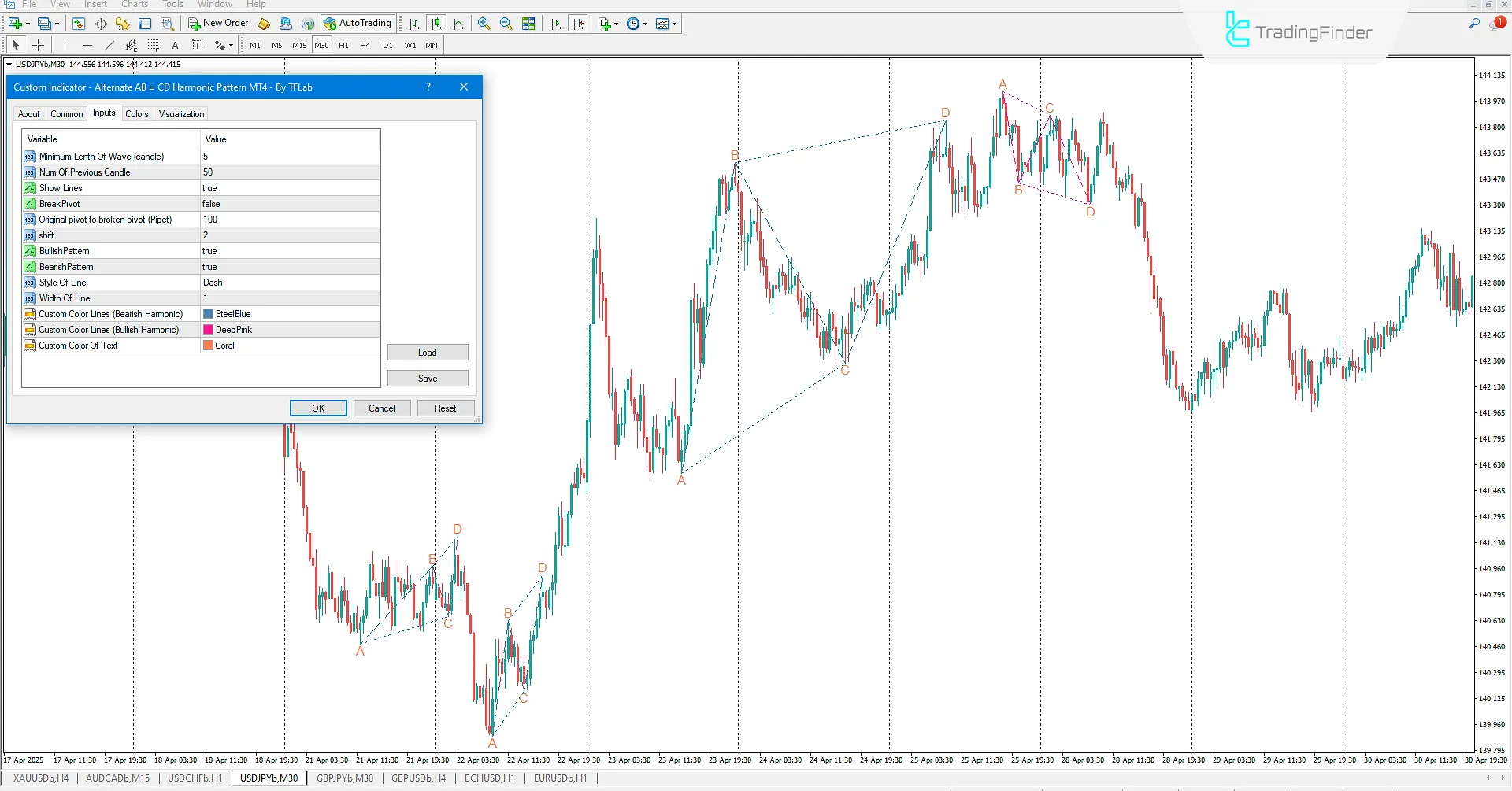Reset the indicator inputs

[x=446, y=408]
